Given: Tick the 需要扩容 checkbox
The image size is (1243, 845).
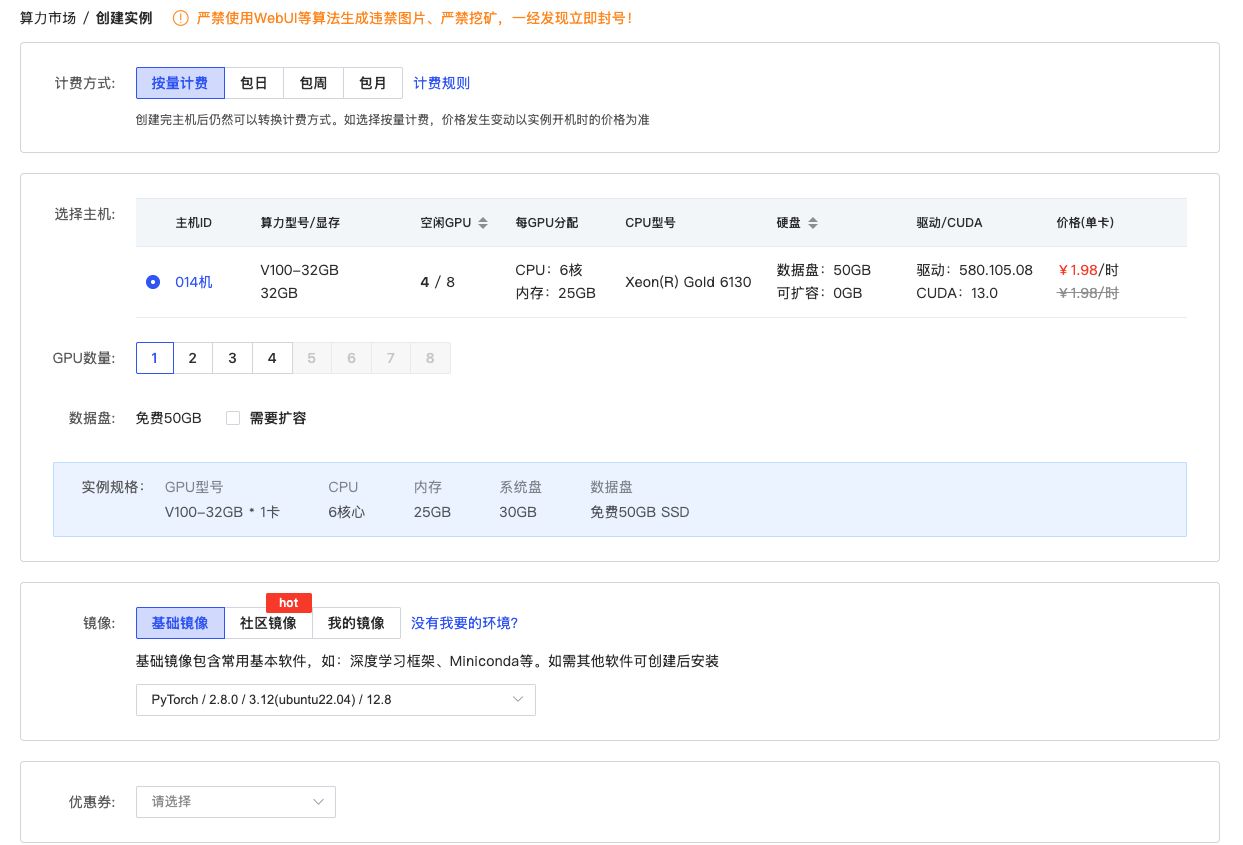Looking at the screenshot, I should tap(233, 418).
